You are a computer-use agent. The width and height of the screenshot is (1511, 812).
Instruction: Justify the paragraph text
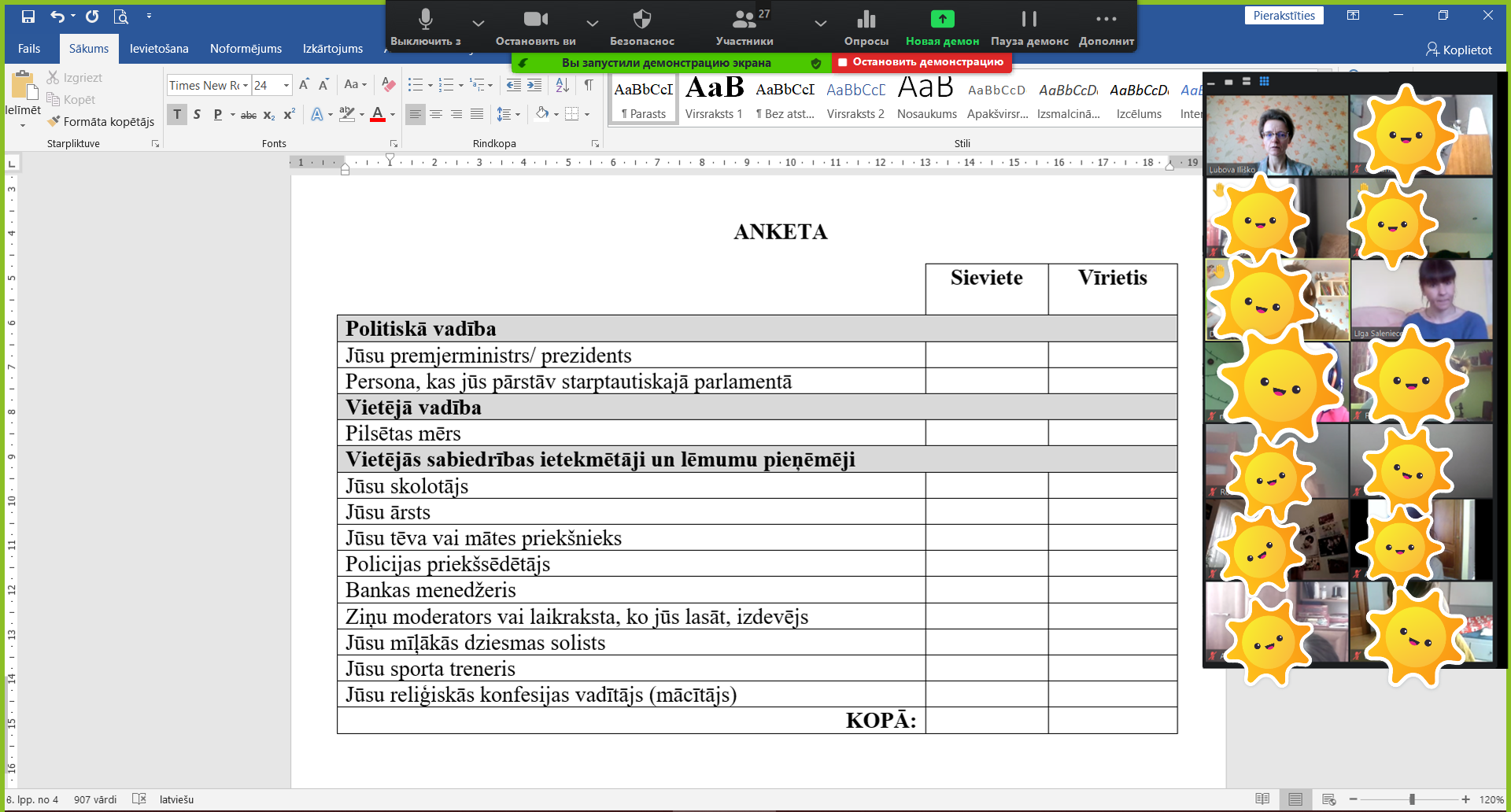(x=477, y=114)
